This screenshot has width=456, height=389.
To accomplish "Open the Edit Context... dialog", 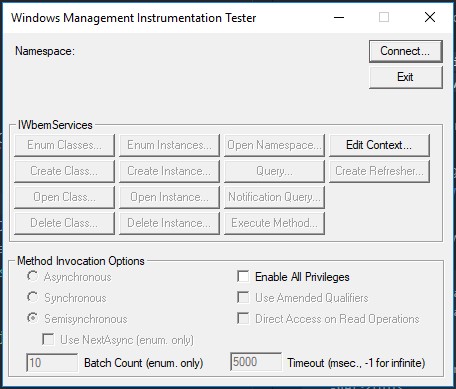I will pyautogui.click(x=379, y=145).
